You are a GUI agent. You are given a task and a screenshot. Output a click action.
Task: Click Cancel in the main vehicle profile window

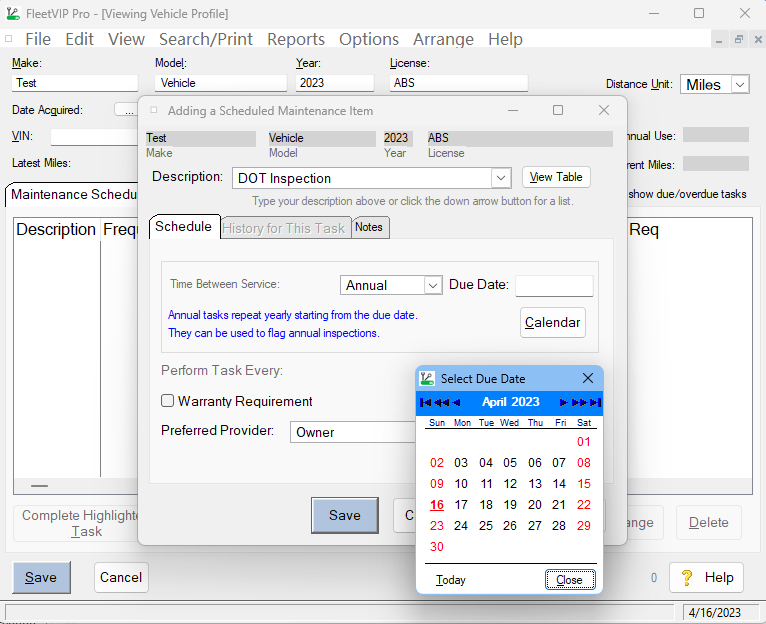[121, 577]
